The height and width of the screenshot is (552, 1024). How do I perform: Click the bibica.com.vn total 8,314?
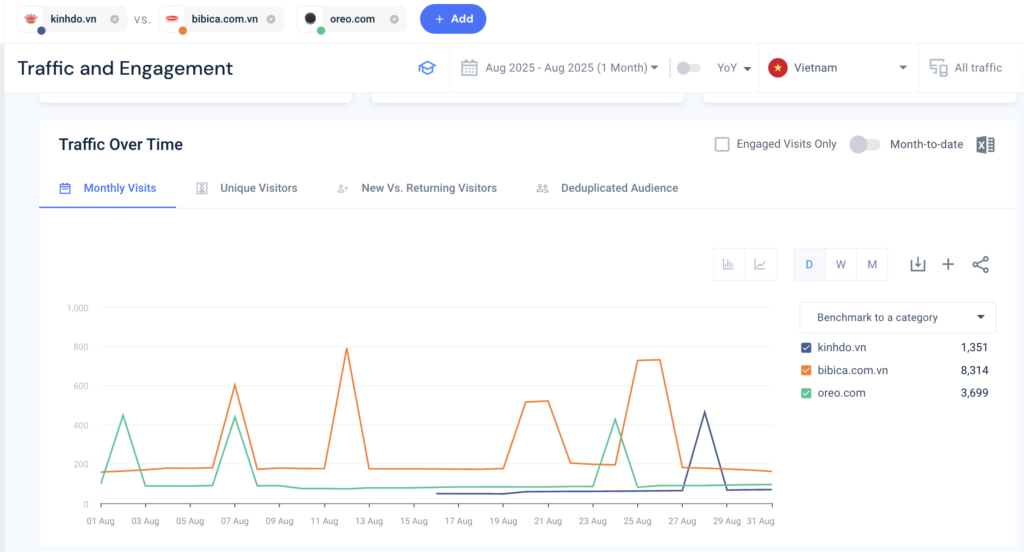click(x=974, y=370)
